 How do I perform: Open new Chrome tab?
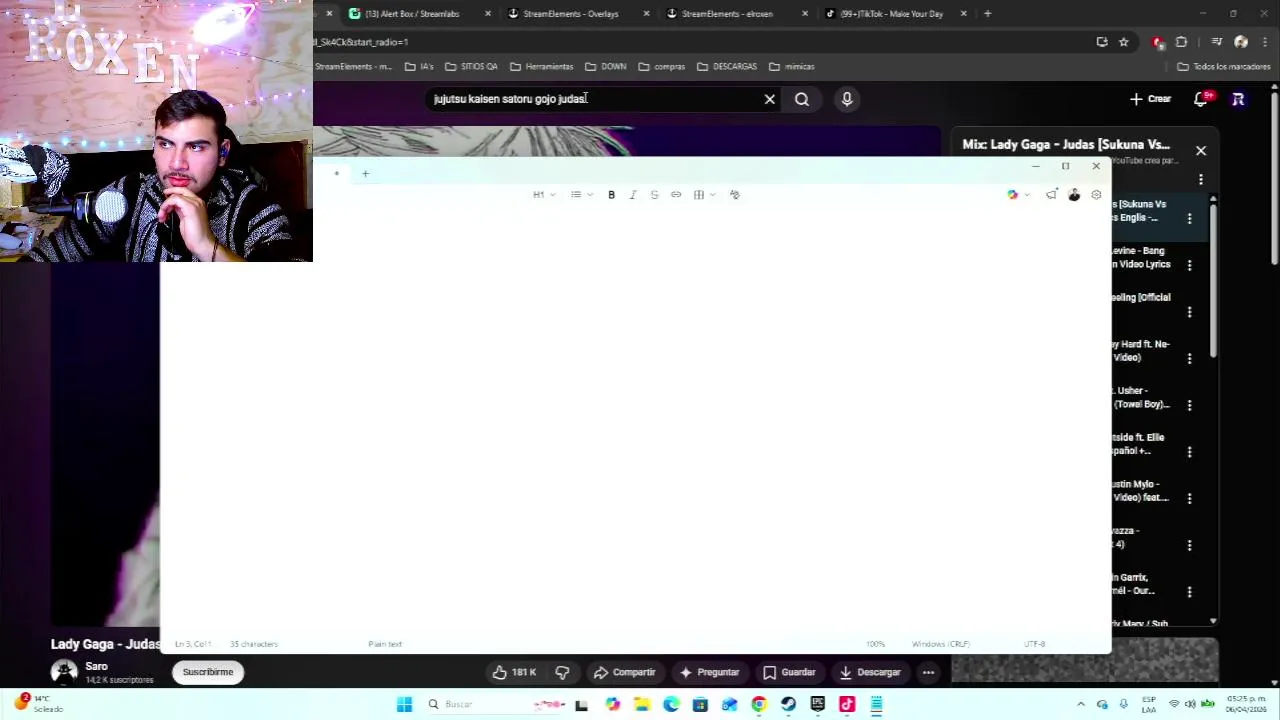(987, 14)
